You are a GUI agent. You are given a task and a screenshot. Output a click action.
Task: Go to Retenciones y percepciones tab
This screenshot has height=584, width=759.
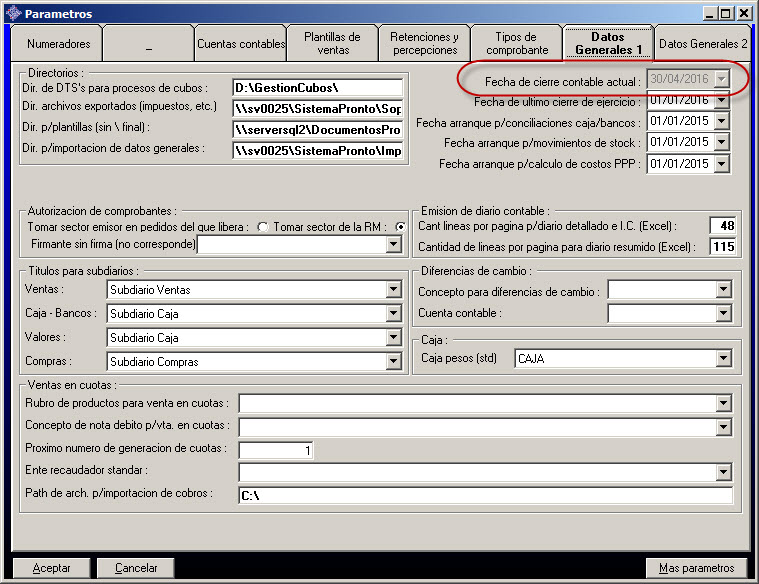tap(424, 44)
